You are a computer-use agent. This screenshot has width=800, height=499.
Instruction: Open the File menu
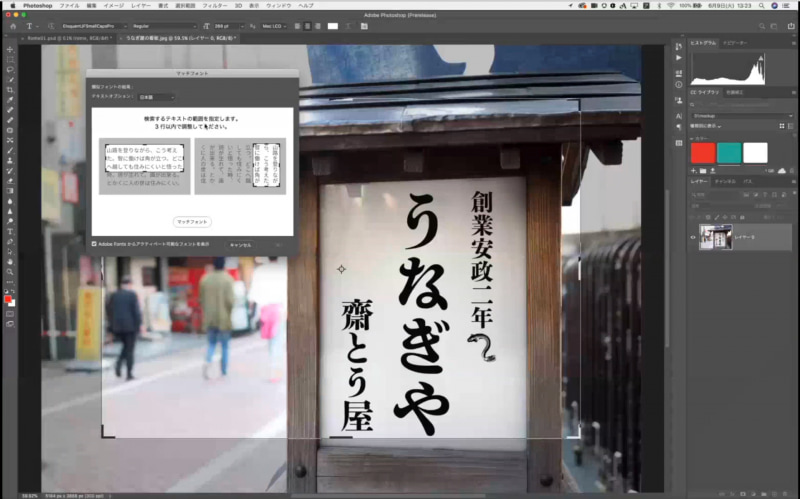[x=69, y=6]
